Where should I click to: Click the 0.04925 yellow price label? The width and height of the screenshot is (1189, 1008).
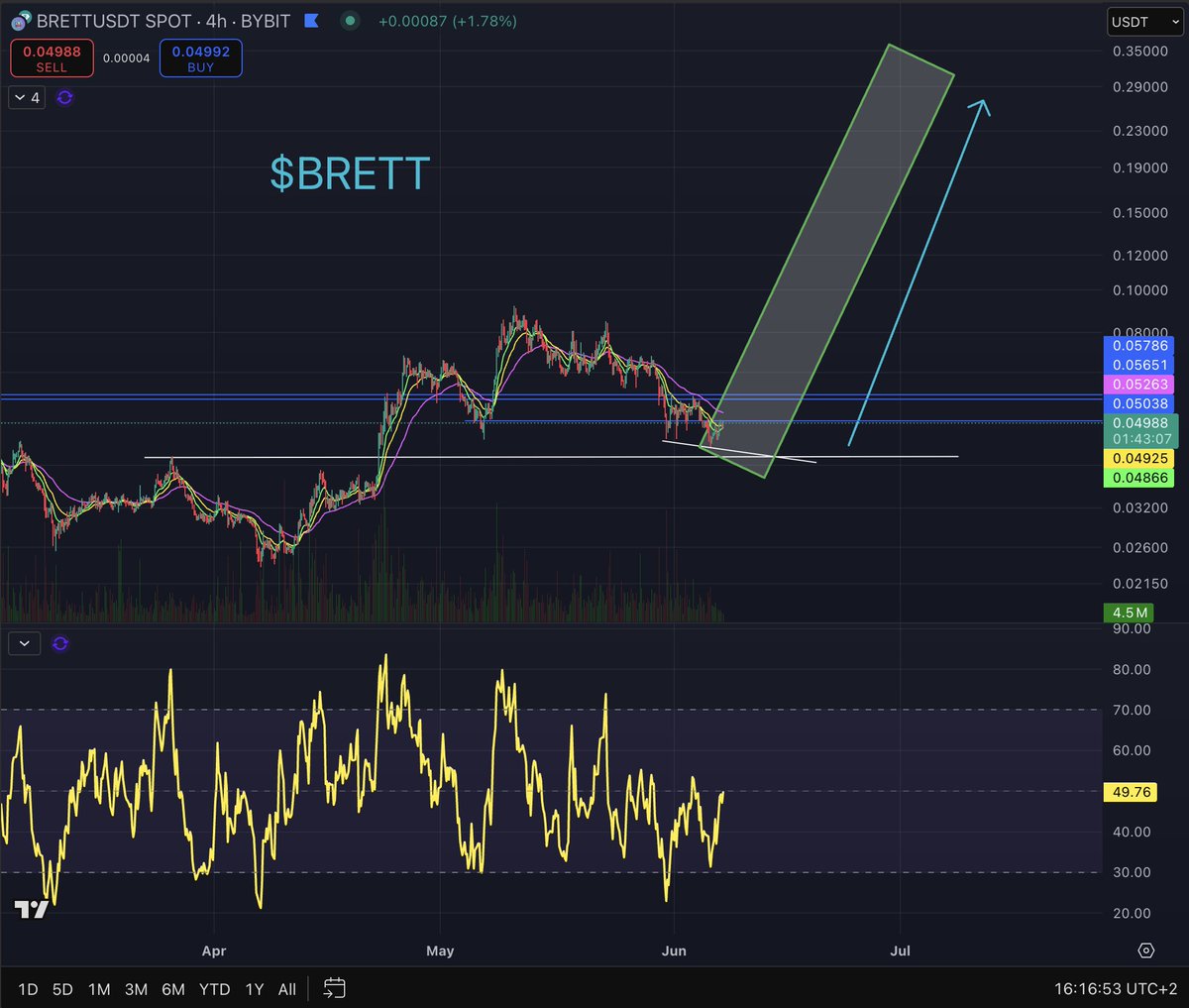tap(1140, 459)
